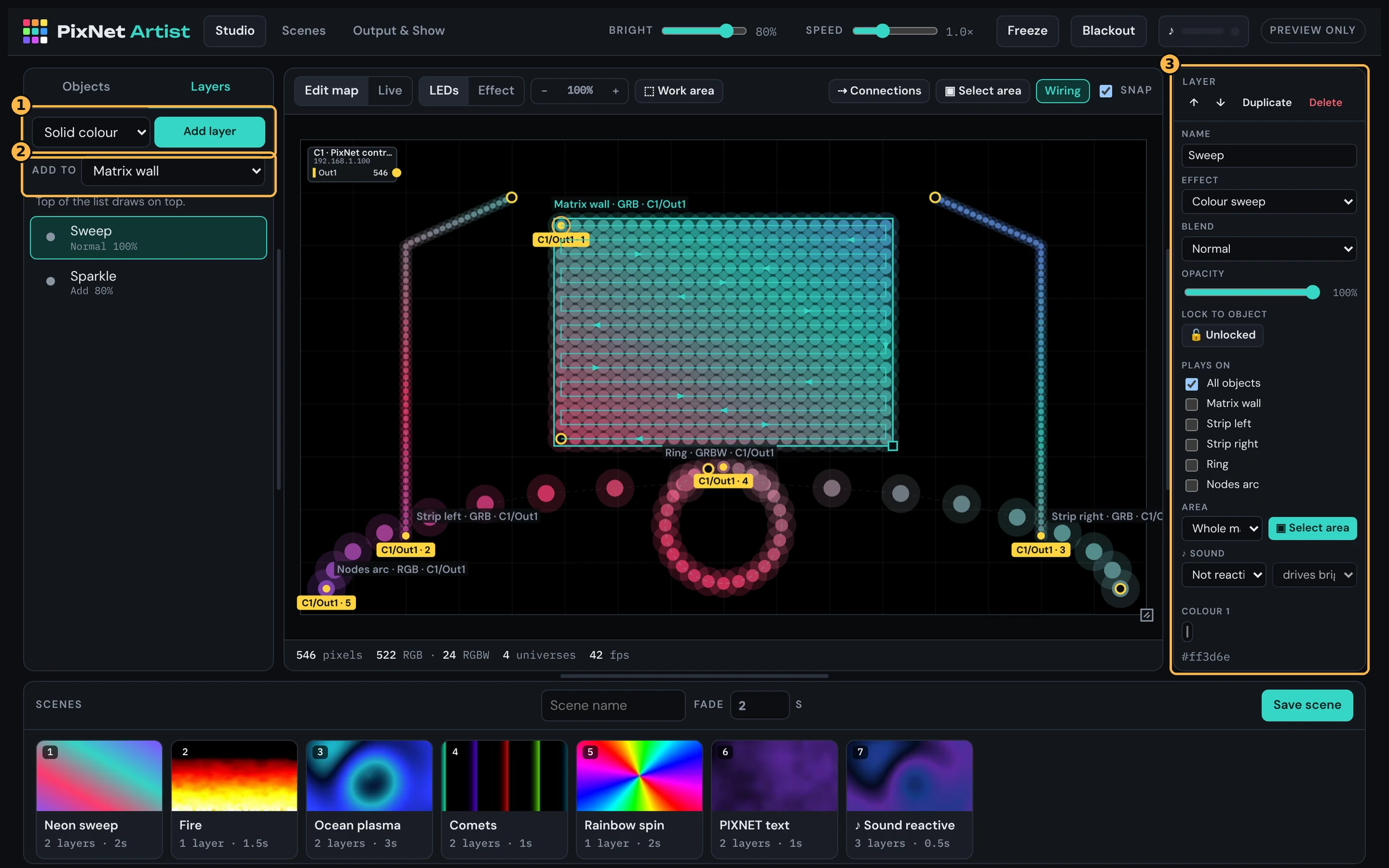Click the PixNet Artist logo grid
The height and width of the screenshot is (868, 1389).
coord(35,31)
